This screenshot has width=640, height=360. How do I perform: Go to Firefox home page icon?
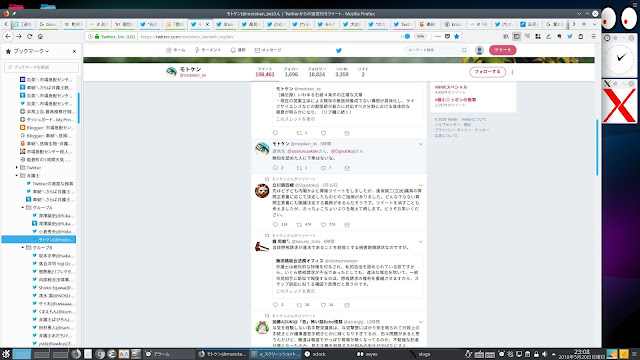[40, 36]
